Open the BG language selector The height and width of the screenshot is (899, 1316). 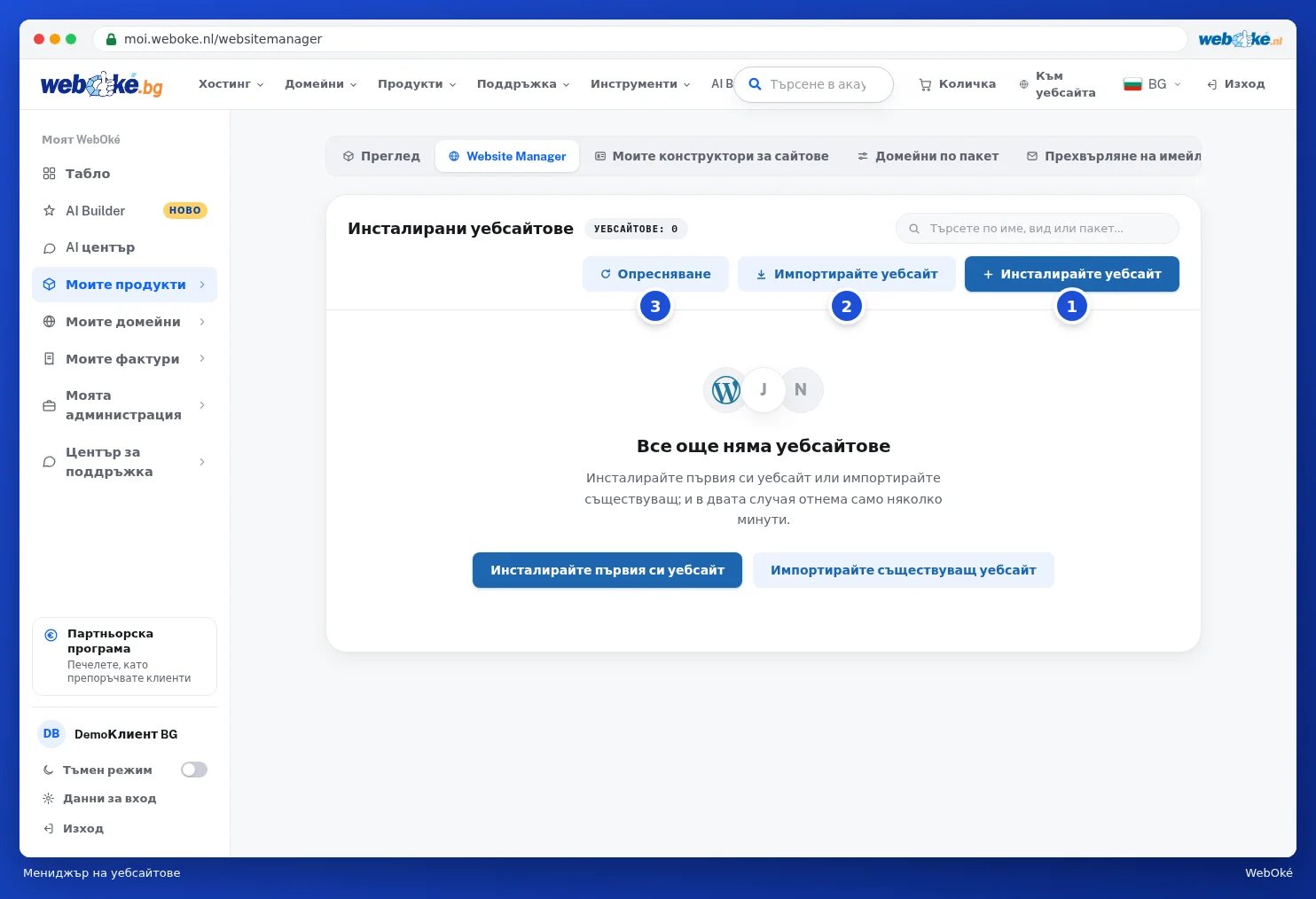pyautogui.click(x=1152, y=84)
